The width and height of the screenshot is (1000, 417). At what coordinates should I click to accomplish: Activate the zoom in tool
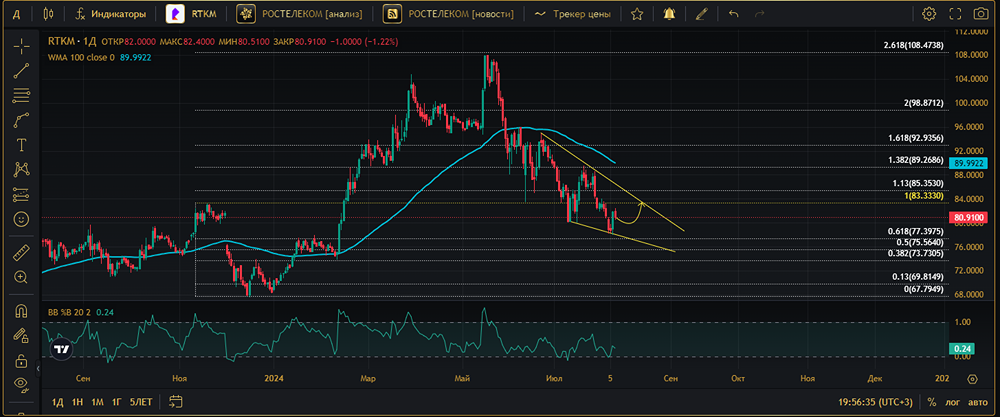(21, 277)
